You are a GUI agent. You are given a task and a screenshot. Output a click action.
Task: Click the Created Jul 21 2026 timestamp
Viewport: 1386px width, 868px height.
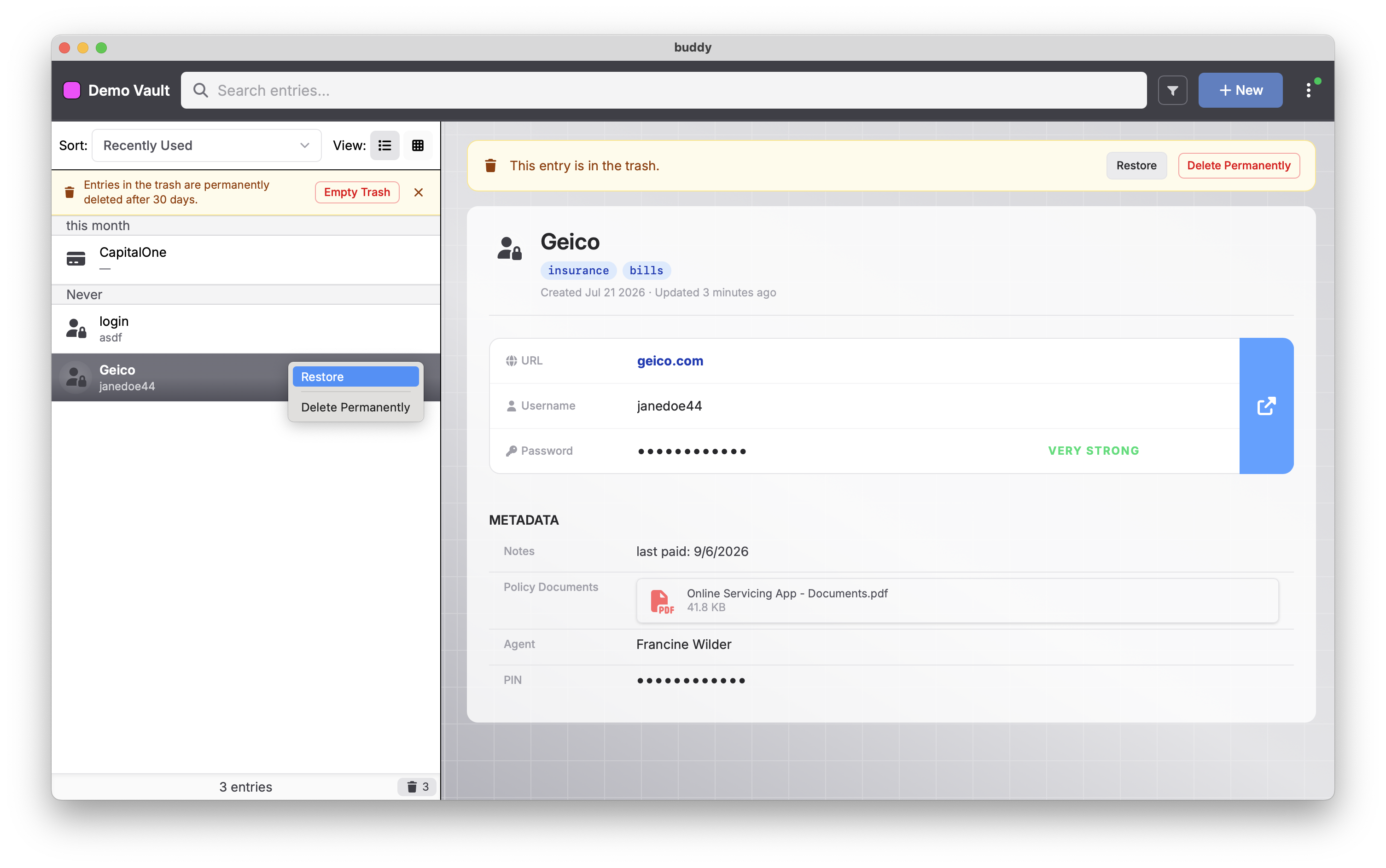592,292
